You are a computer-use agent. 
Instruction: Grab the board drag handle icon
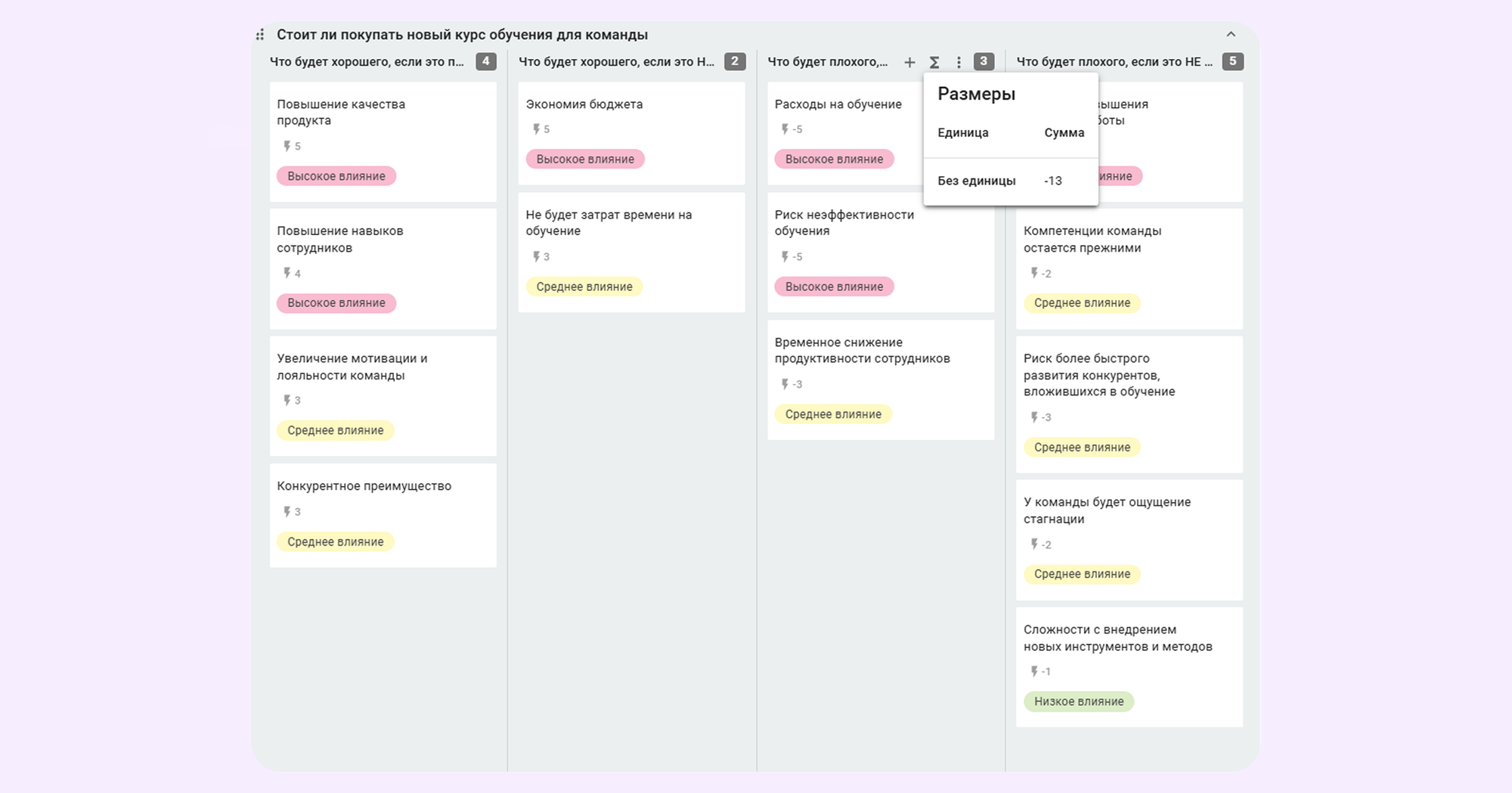[260, 35]
